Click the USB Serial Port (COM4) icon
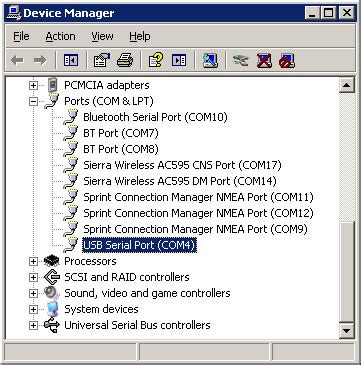The width and height of the screenshot is (361, 365). [71, 245]
